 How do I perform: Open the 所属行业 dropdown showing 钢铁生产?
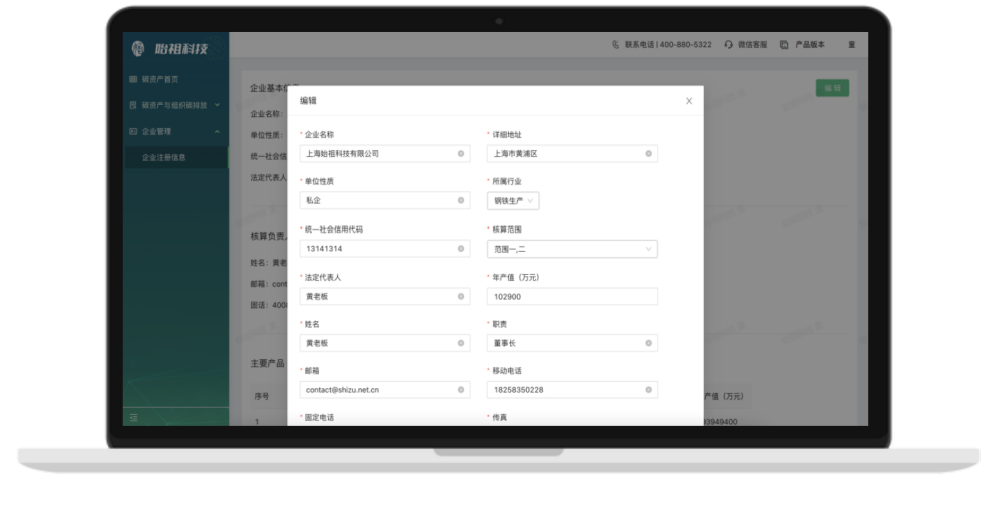pyautogui.click(x=513, y=201)
